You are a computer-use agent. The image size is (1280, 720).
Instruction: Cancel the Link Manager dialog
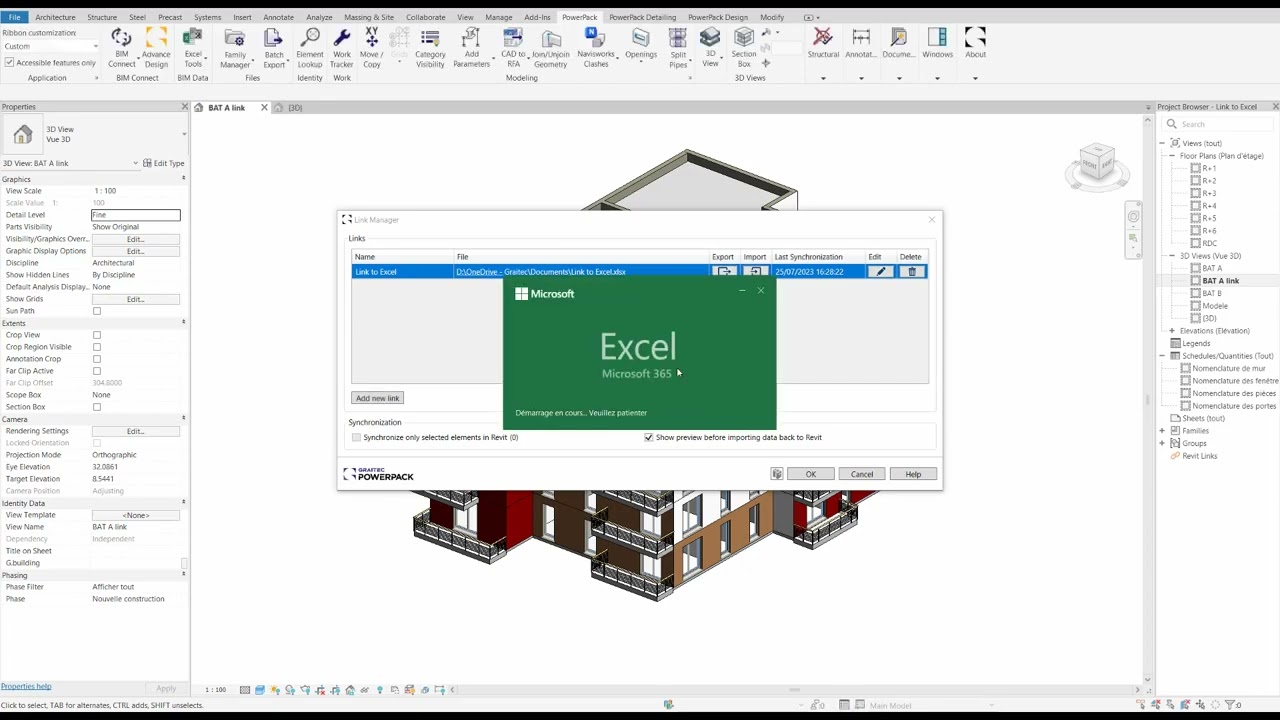coord(862,474)
